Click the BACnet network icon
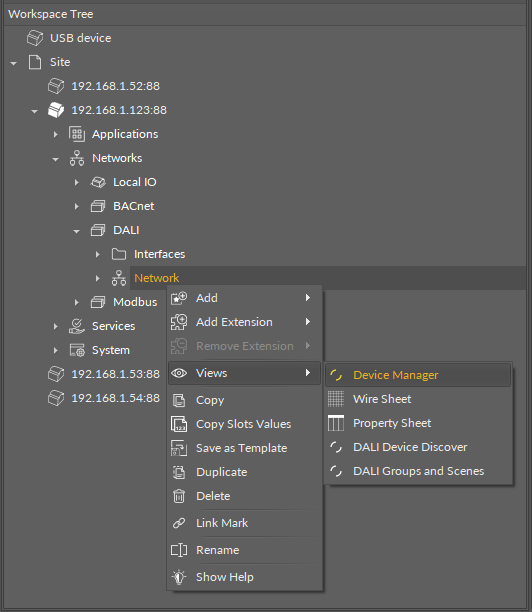This screenshot has height=612, width=532. (x=98, y=206)
